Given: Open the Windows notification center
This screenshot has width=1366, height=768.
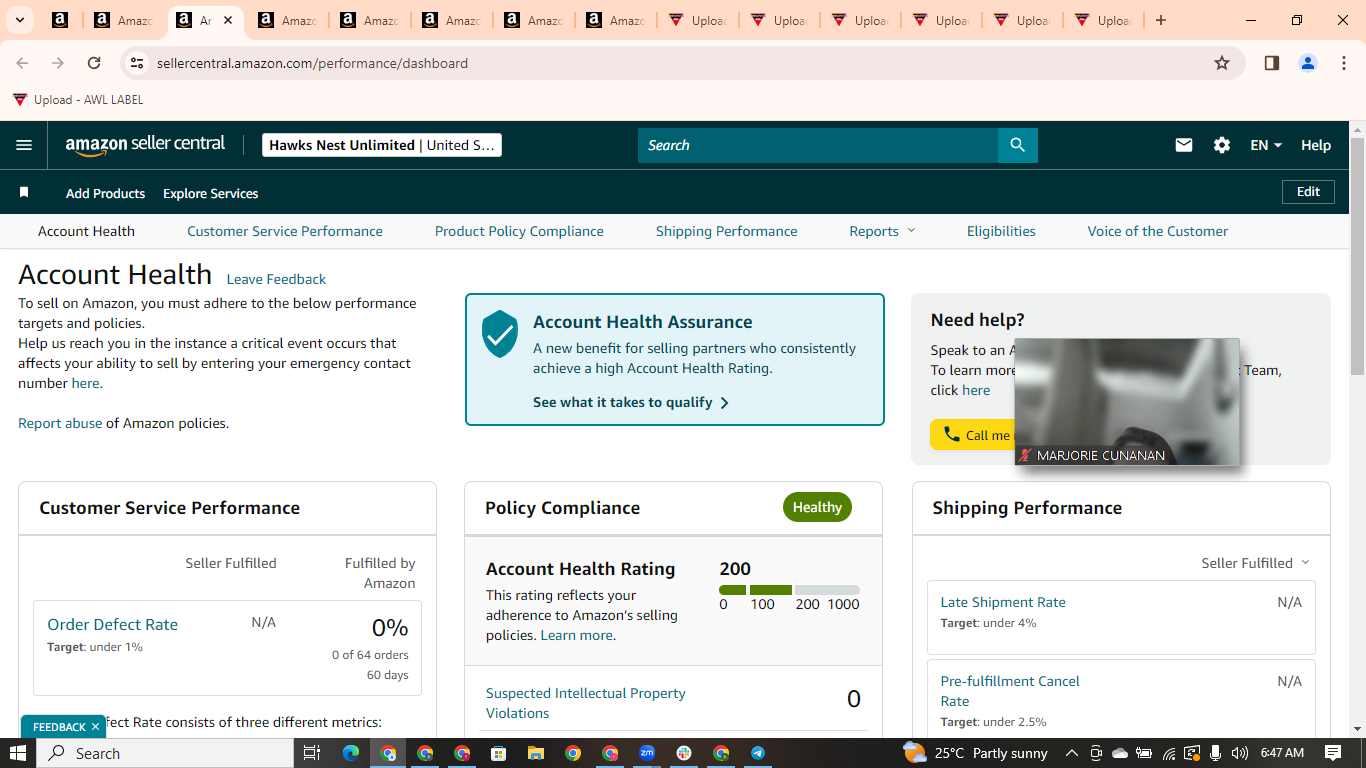Looking at the screenshot, I should tap(1333, 753).
